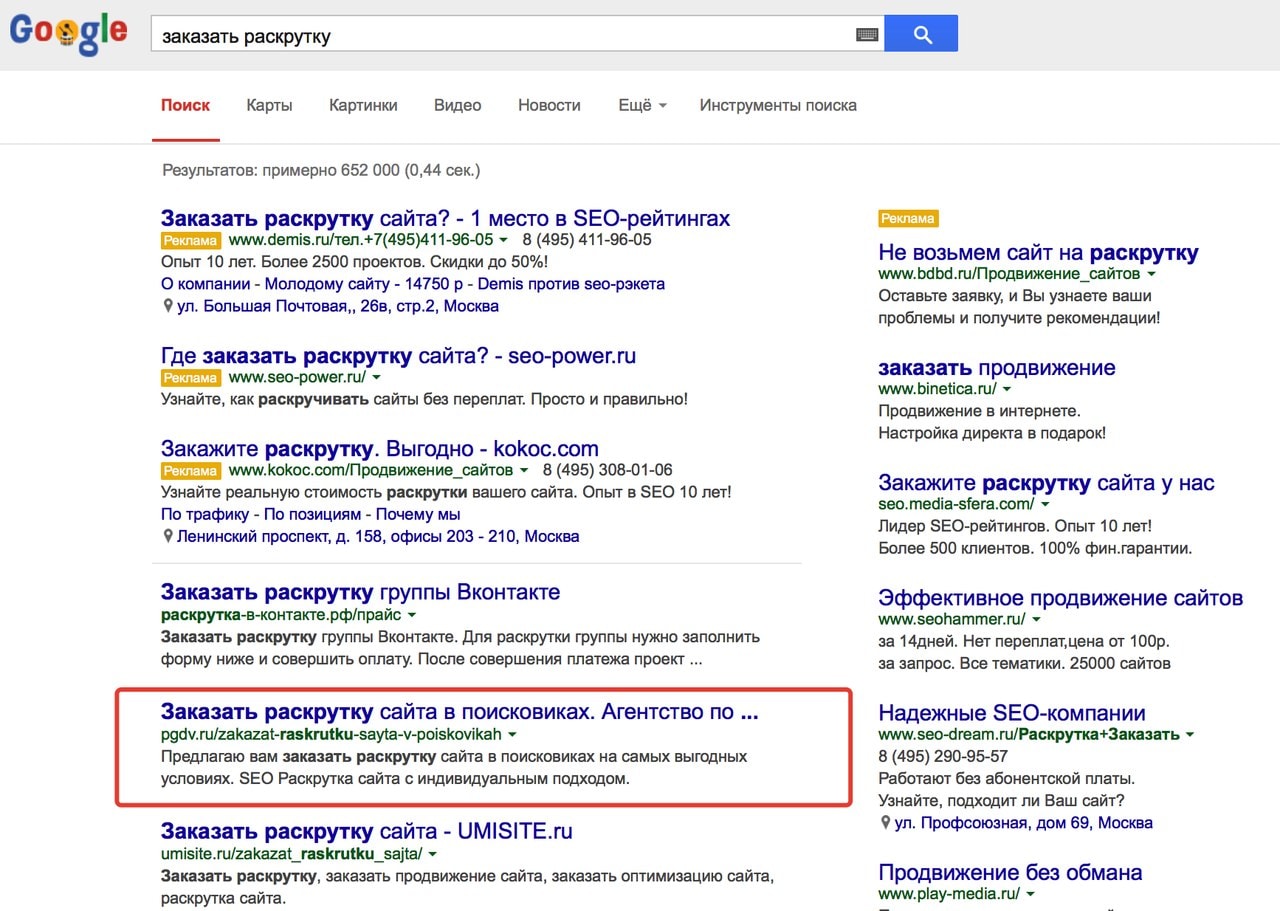
Task: Switch to the Карты tab
Action: pos(269,105)
